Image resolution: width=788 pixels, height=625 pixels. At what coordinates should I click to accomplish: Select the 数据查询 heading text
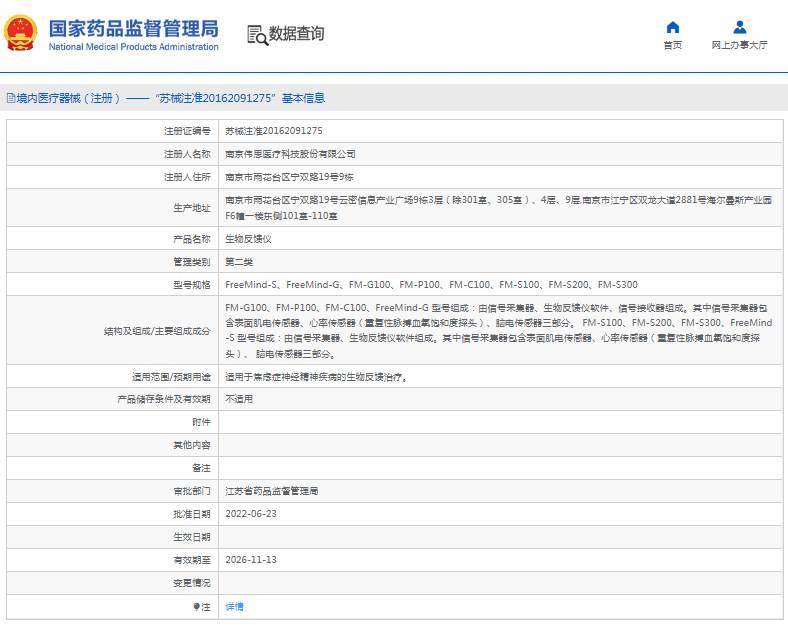click(298, 34)
